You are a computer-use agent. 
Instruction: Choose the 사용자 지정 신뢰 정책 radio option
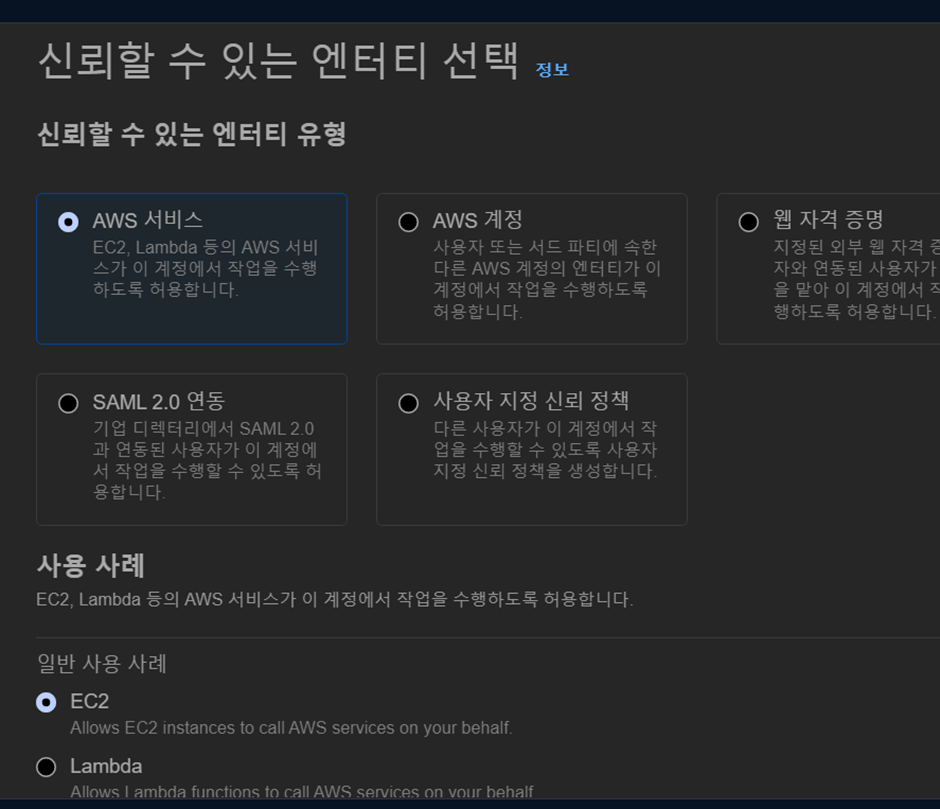click(x=408, y=403)
